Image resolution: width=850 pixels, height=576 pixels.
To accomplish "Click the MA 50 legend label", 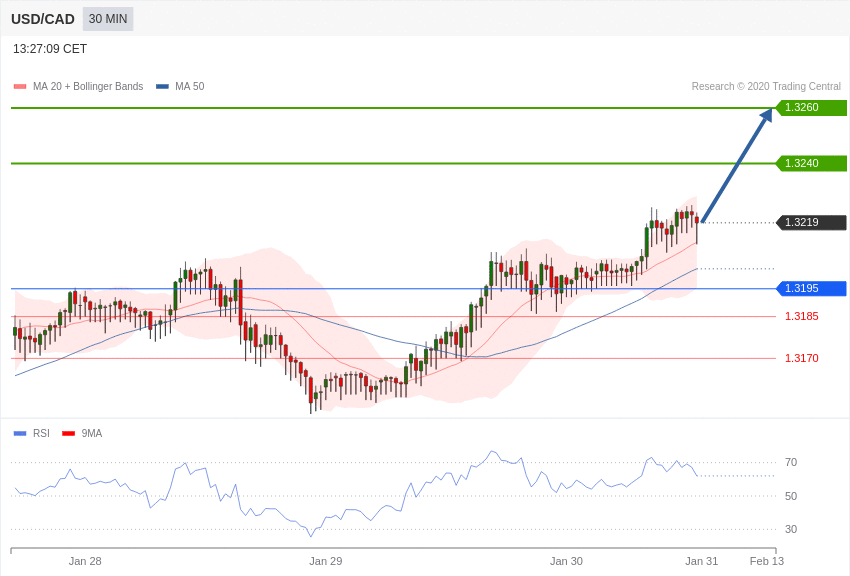I will (190, 86).
